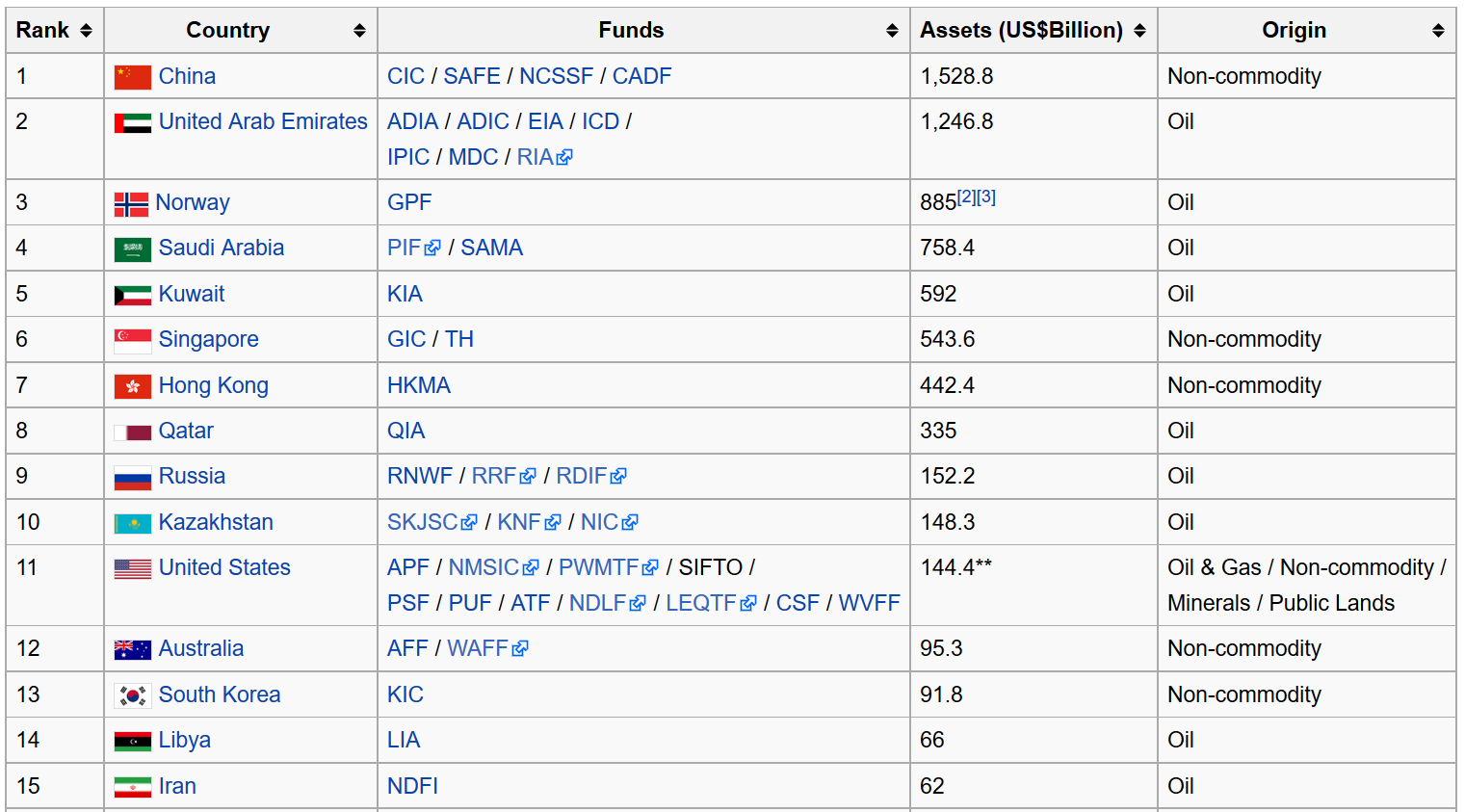The width and height of the screenshot is (1465, 812).
Task: Sort by Assets (US$Billion) column
Action: point(1139,31)
